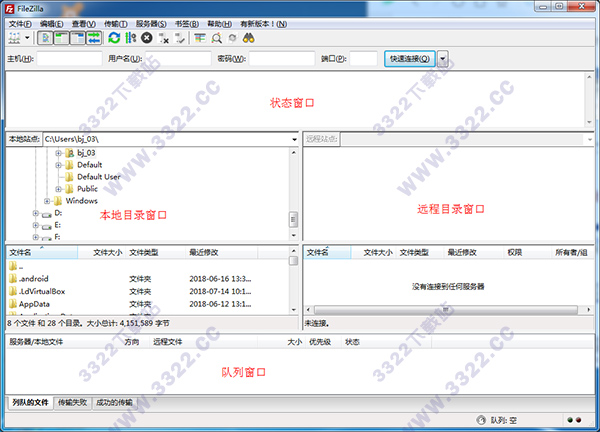Open the 帮助(H) menu
The width and height of the screenshot is (600, 432).
[x=220, y=24]
